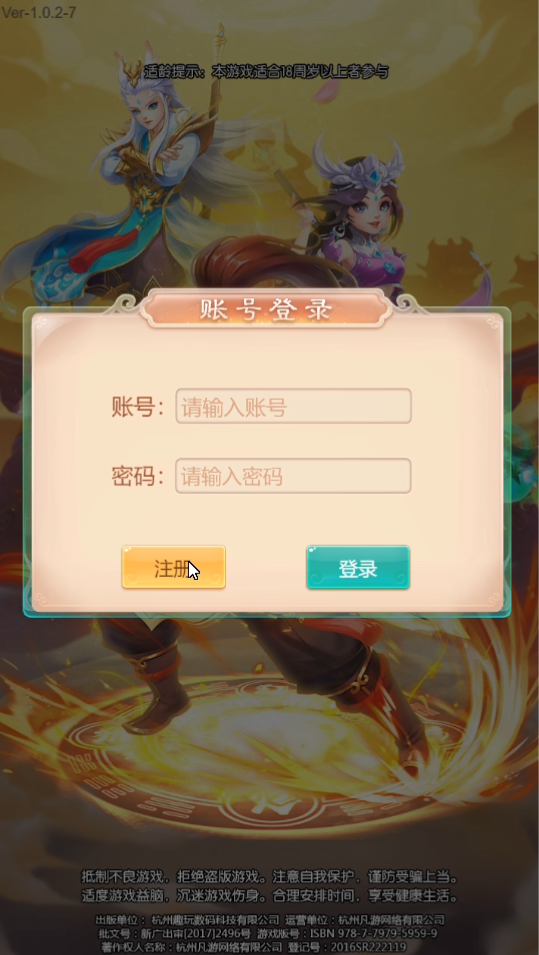Image resolution: width=539 pixels, height=955 pixels.
Task: Click the silver crown on the girl's head
Action: coord(358,161)
